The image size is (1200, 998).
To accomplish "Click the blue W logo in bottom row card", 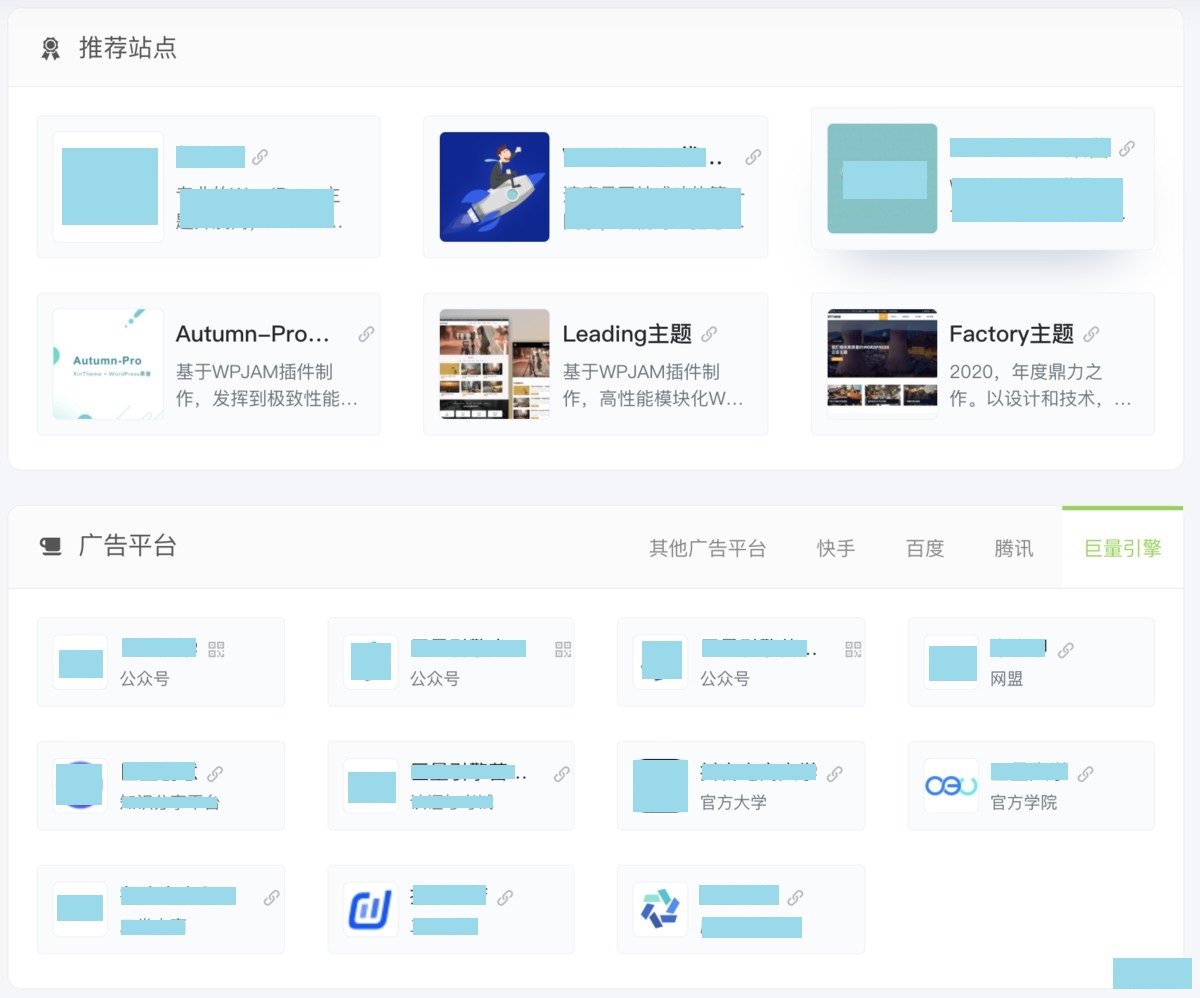I will [371, 909].
